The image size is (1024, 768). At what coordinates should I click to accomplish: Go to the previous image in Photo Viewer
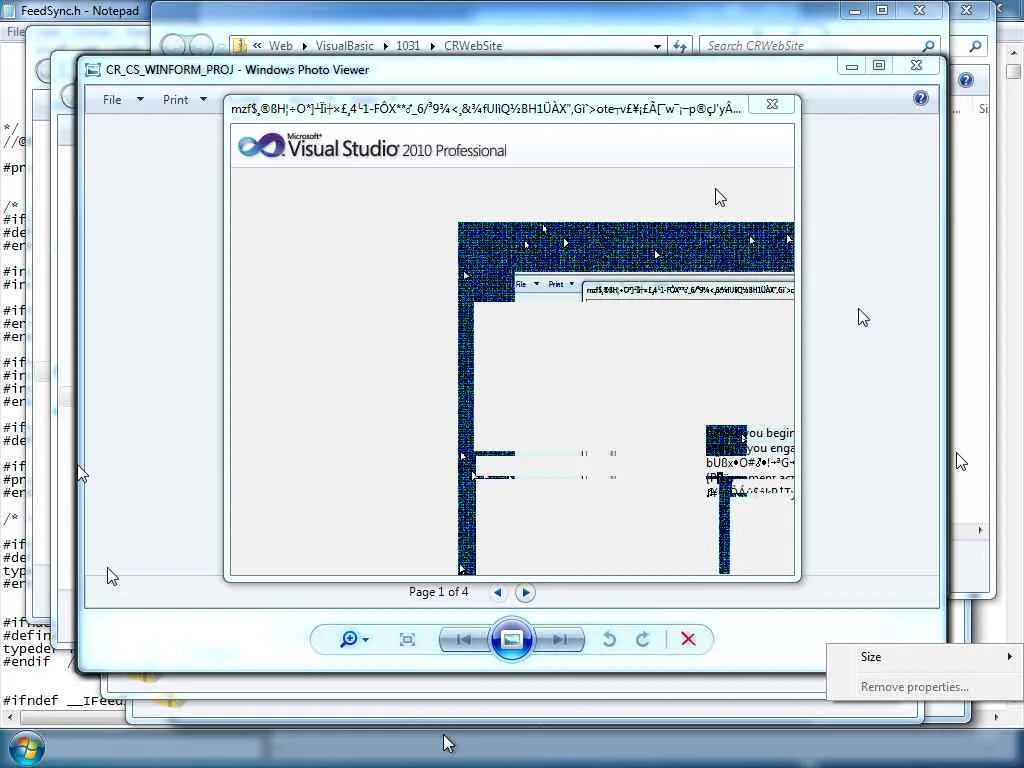tap(464, 639)
